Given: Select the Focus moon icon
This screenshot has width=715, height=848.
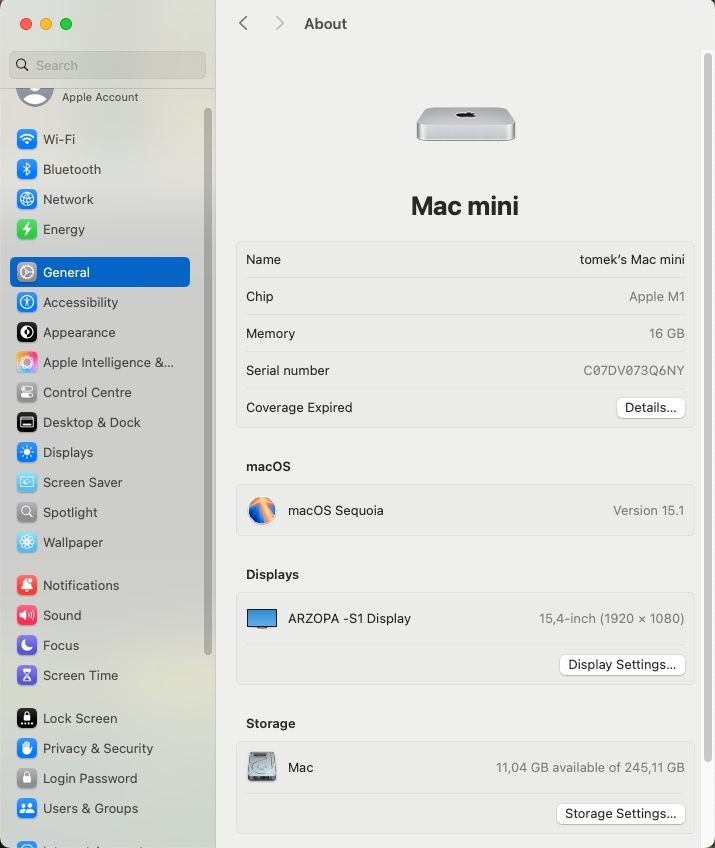Looking at the screenshot, I should point(27,645).
